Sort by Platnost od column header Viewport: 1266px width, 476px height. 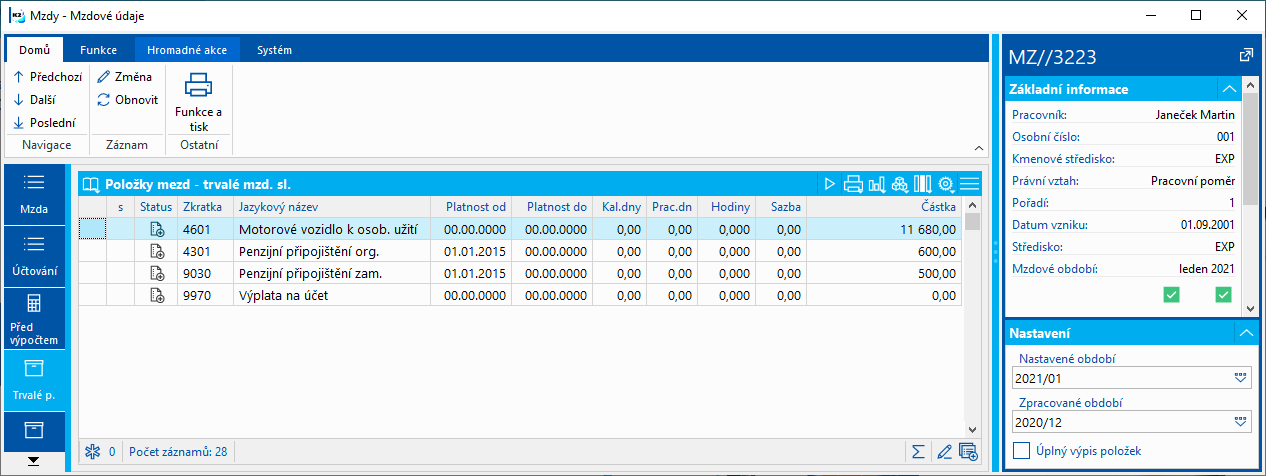[471, 206]
